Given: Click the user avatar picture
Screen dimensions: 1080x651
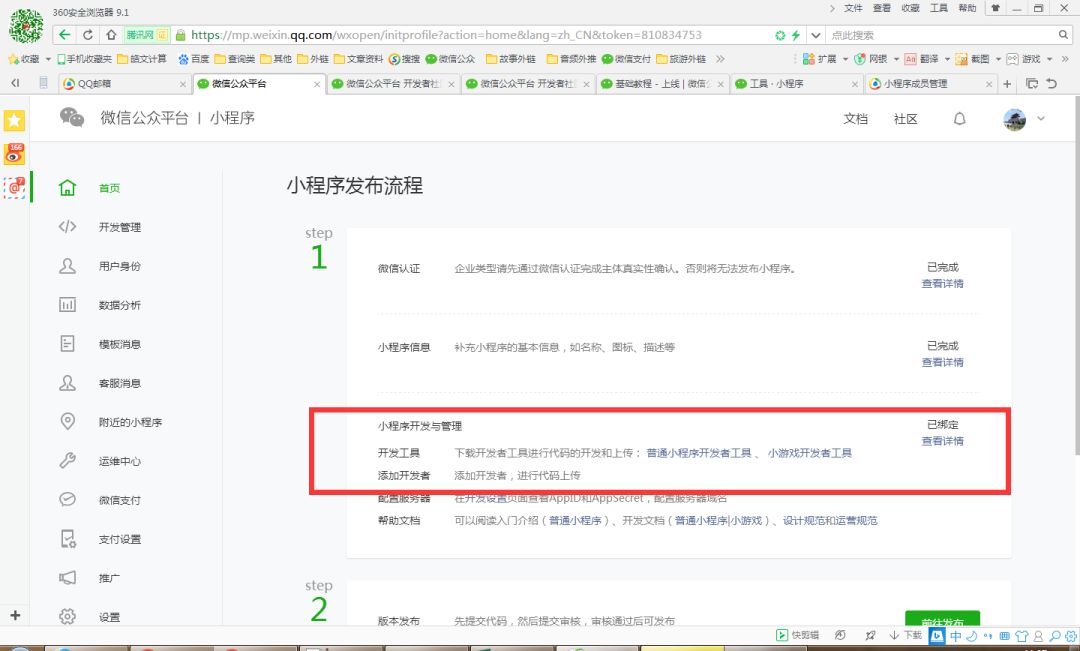Looking at the screenshot, I should (x=1014, y=119).
